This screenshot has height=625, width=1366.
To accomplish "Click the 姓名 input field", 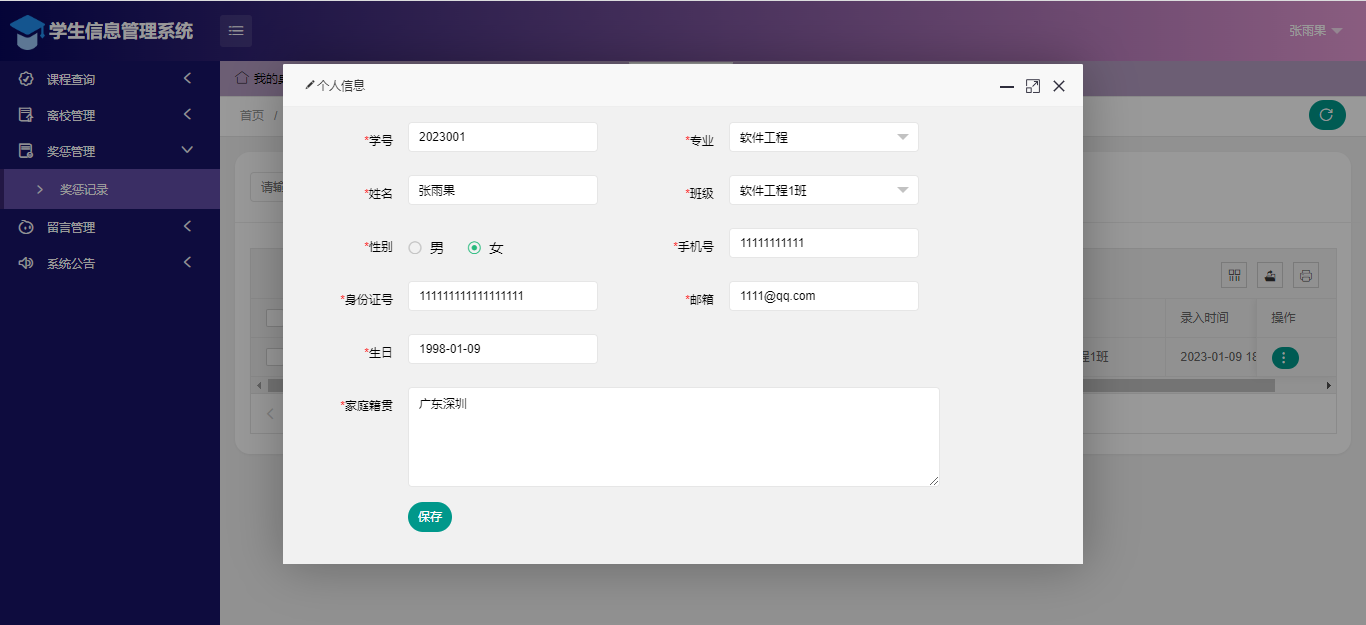I will point(503,190).
